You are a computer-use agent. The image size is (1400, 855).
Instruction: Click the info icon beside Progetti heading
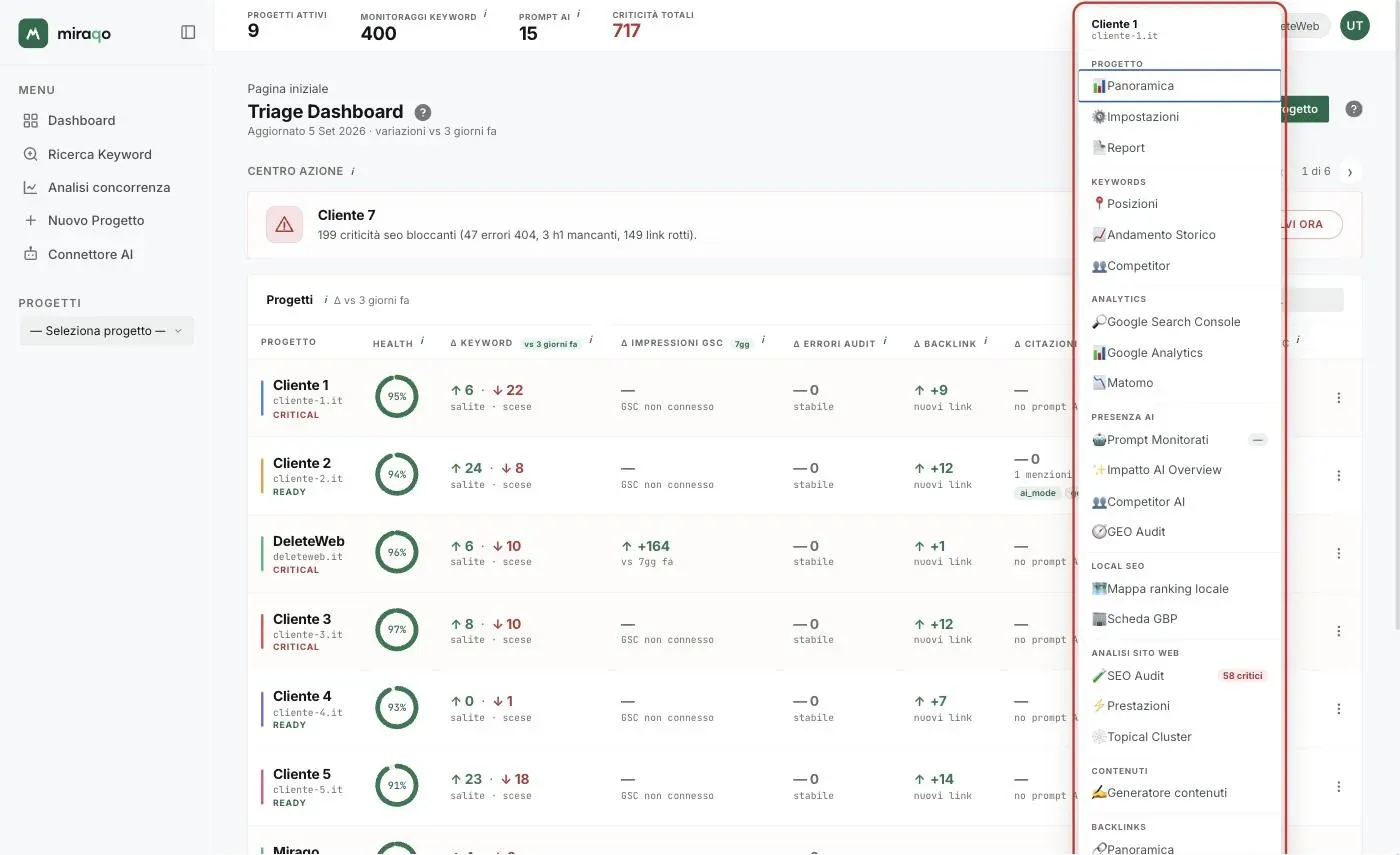pyautogui.click(x=325, y=299)
